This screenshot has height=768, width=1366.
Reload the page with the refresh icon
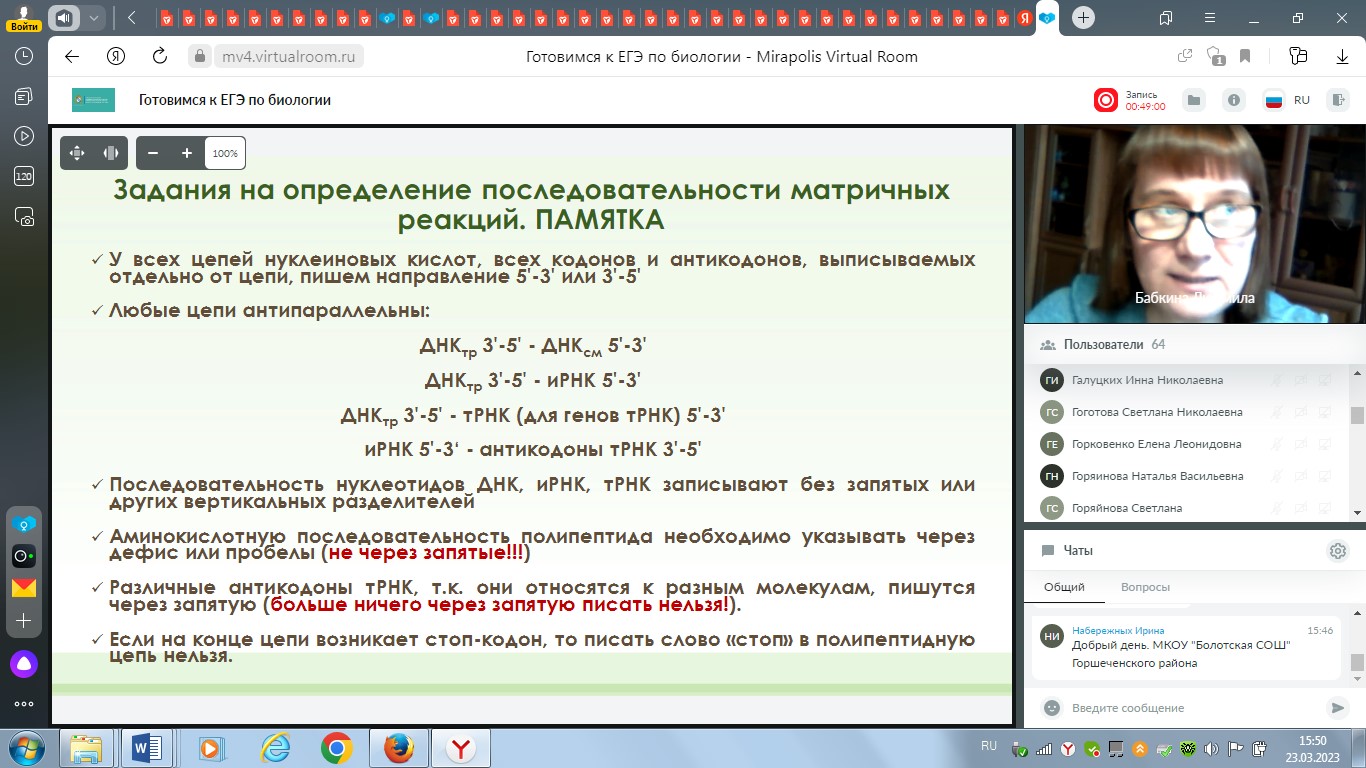pyautogui.click(x=160, y=57)
